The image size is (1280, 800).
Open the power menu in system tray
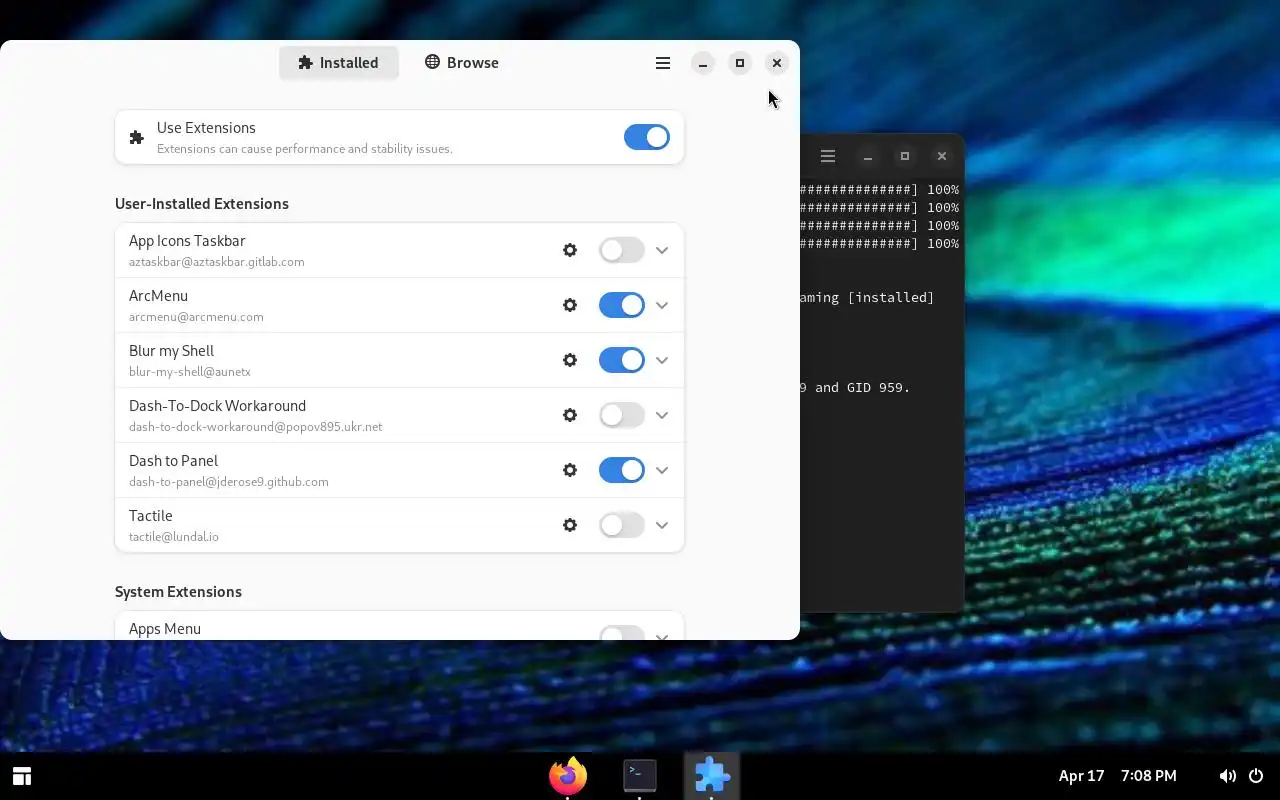[x=1256, y=776]
